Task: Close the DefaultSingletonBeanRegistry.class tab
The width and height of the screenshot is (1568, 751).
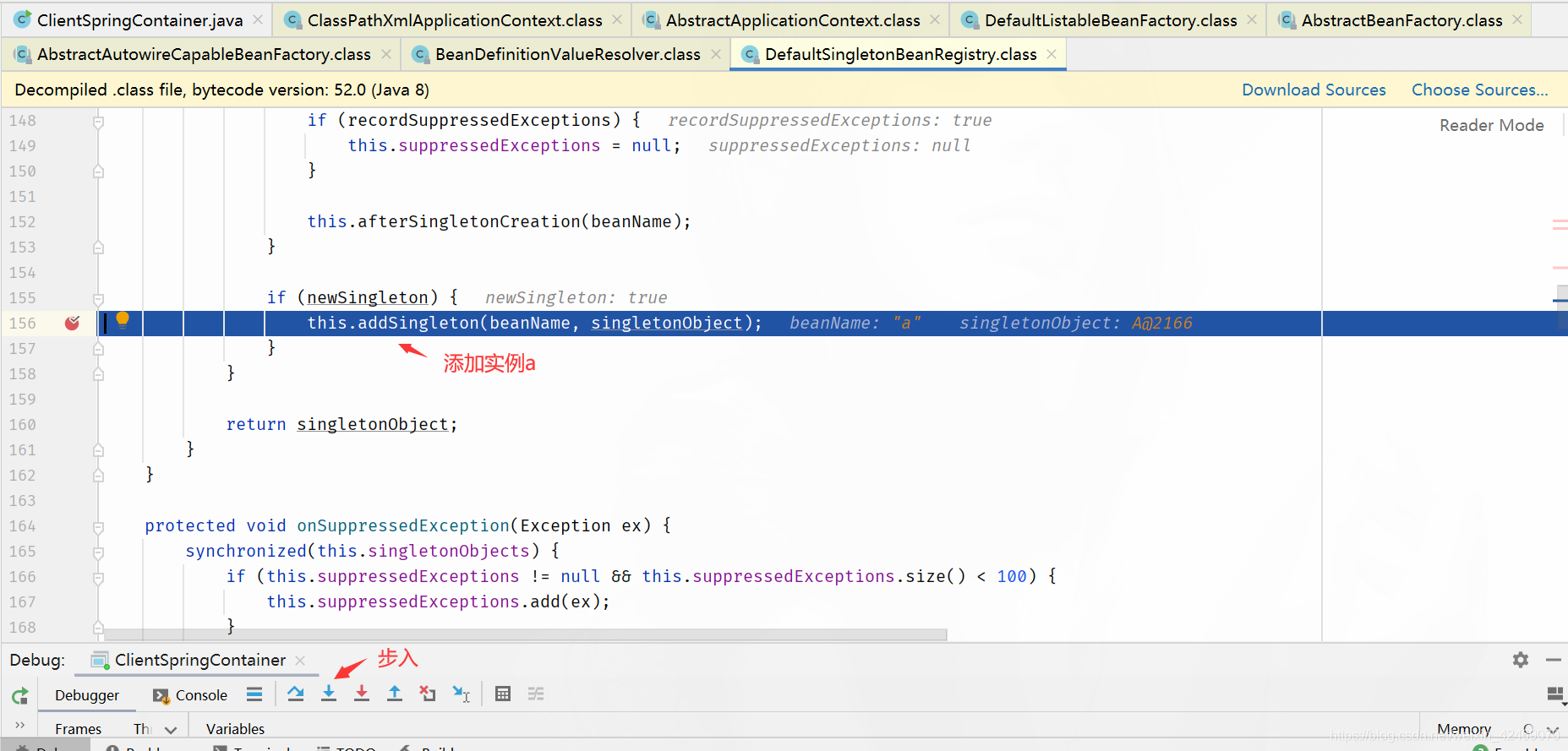Action: [x=1052, y=54]
